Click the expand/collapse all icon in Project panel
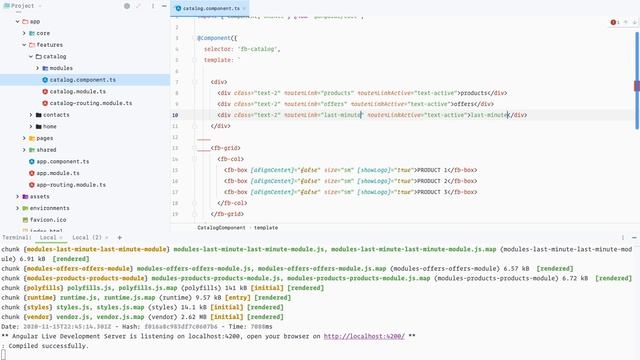This screenshot has height=360, width=640. (139, 6)
